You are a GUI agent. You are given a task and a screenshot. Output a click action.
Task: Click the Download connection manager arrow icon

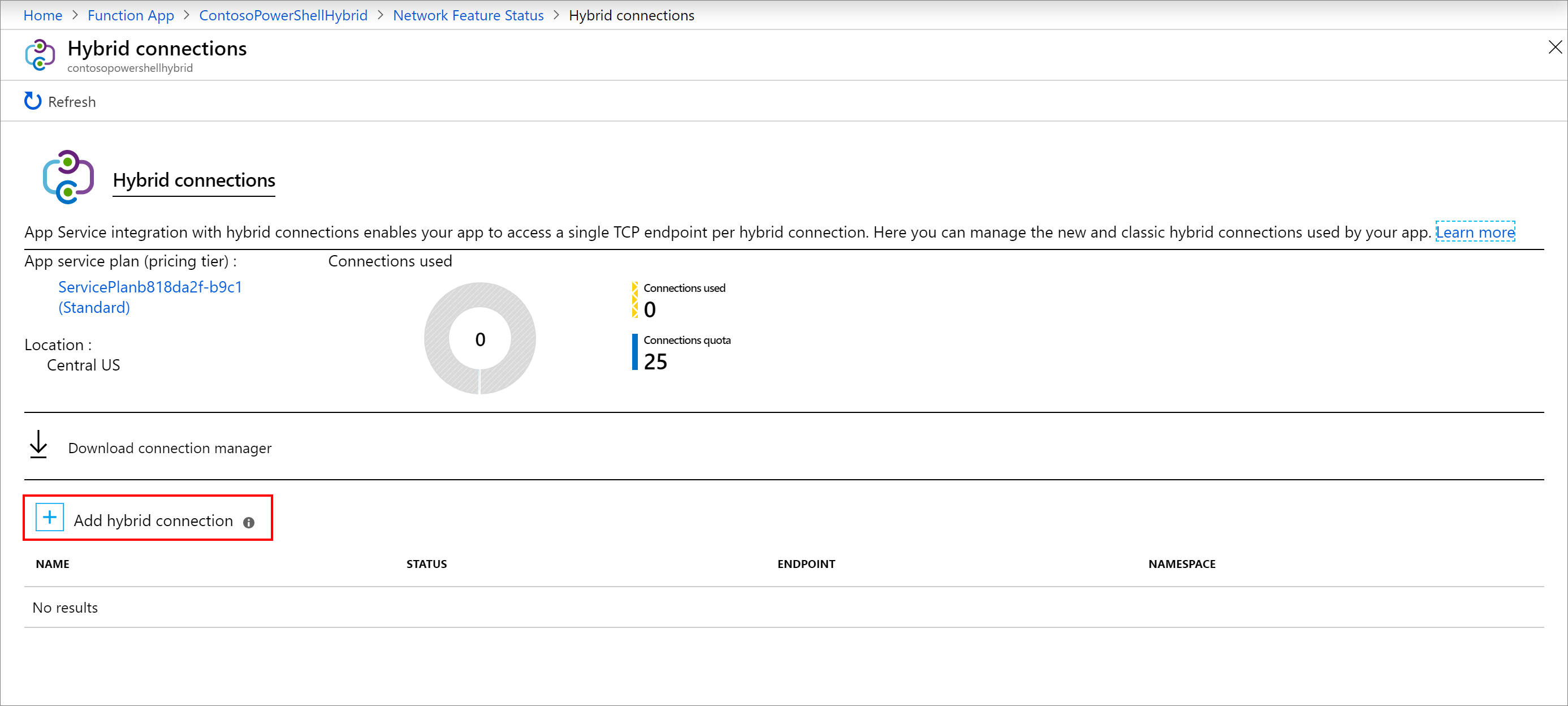(x=39, y=446)
